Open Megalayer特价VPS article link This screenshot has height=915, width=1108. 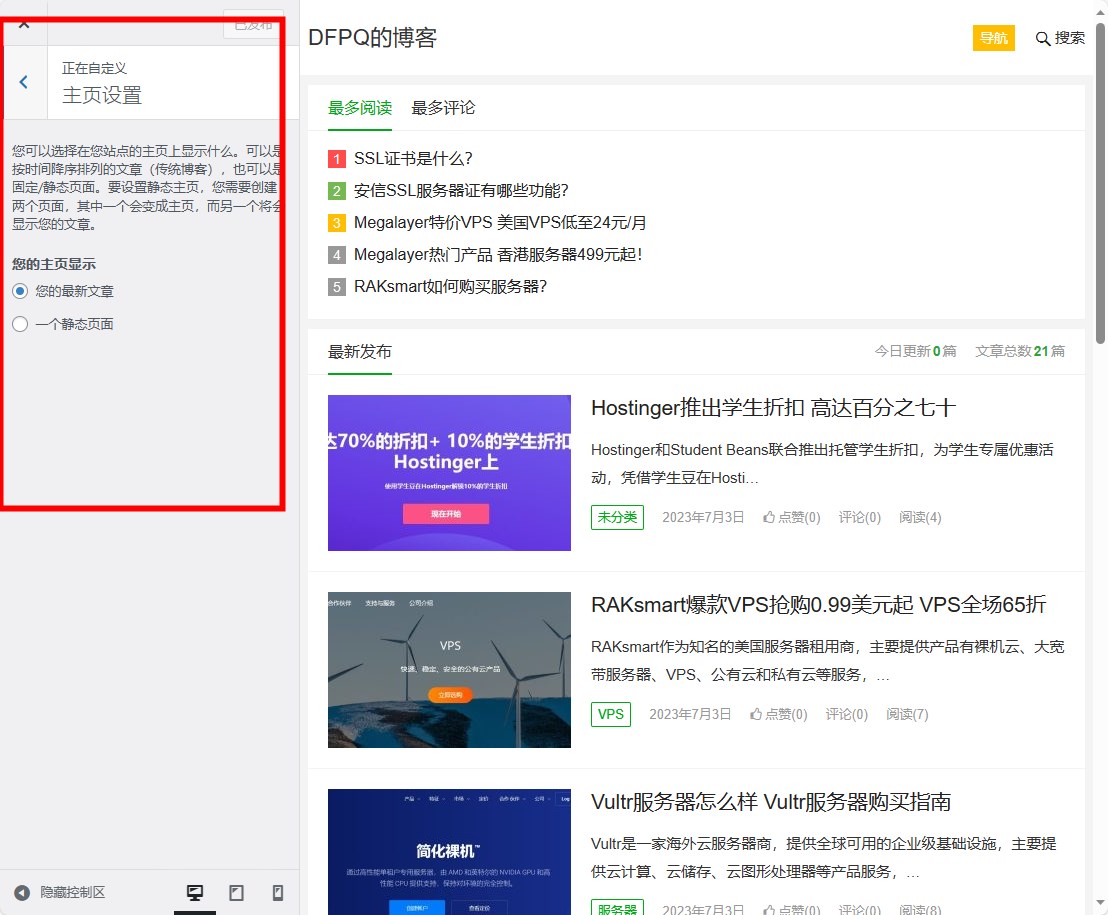pyautogui.click(x=500, y=223)
